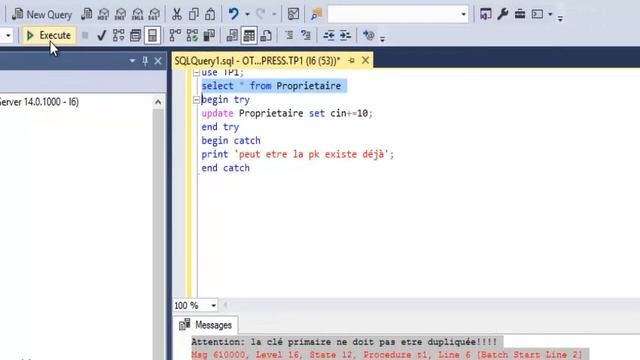Click the command window icon
The image size is (640, 360).
pos(537,14)
